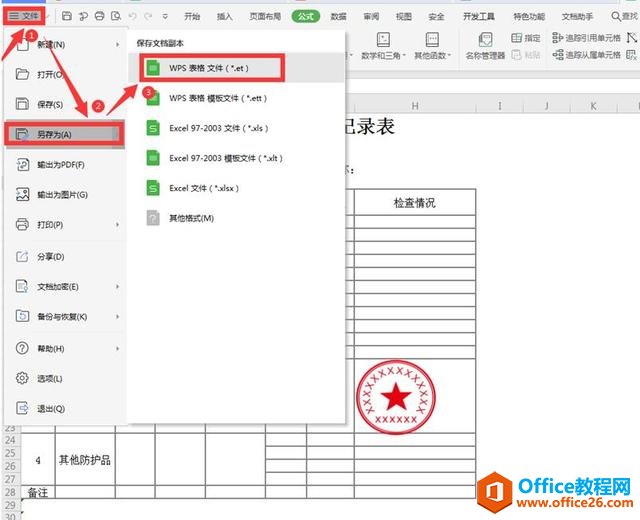This screenshot has height=520, width=640.
Task: Switch to the 开始 ribbon tab
Action: point(192,16)
